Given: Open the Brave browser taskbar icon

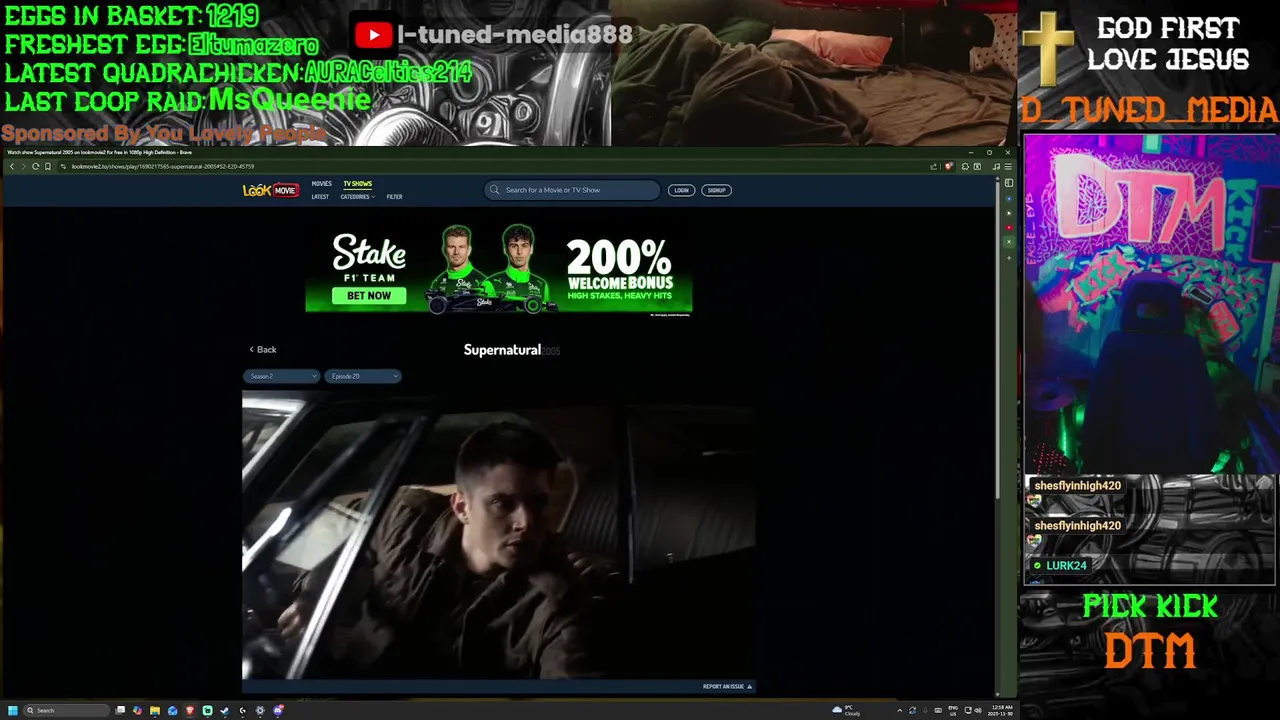Looking at the screenshot, I should (190, 710).
